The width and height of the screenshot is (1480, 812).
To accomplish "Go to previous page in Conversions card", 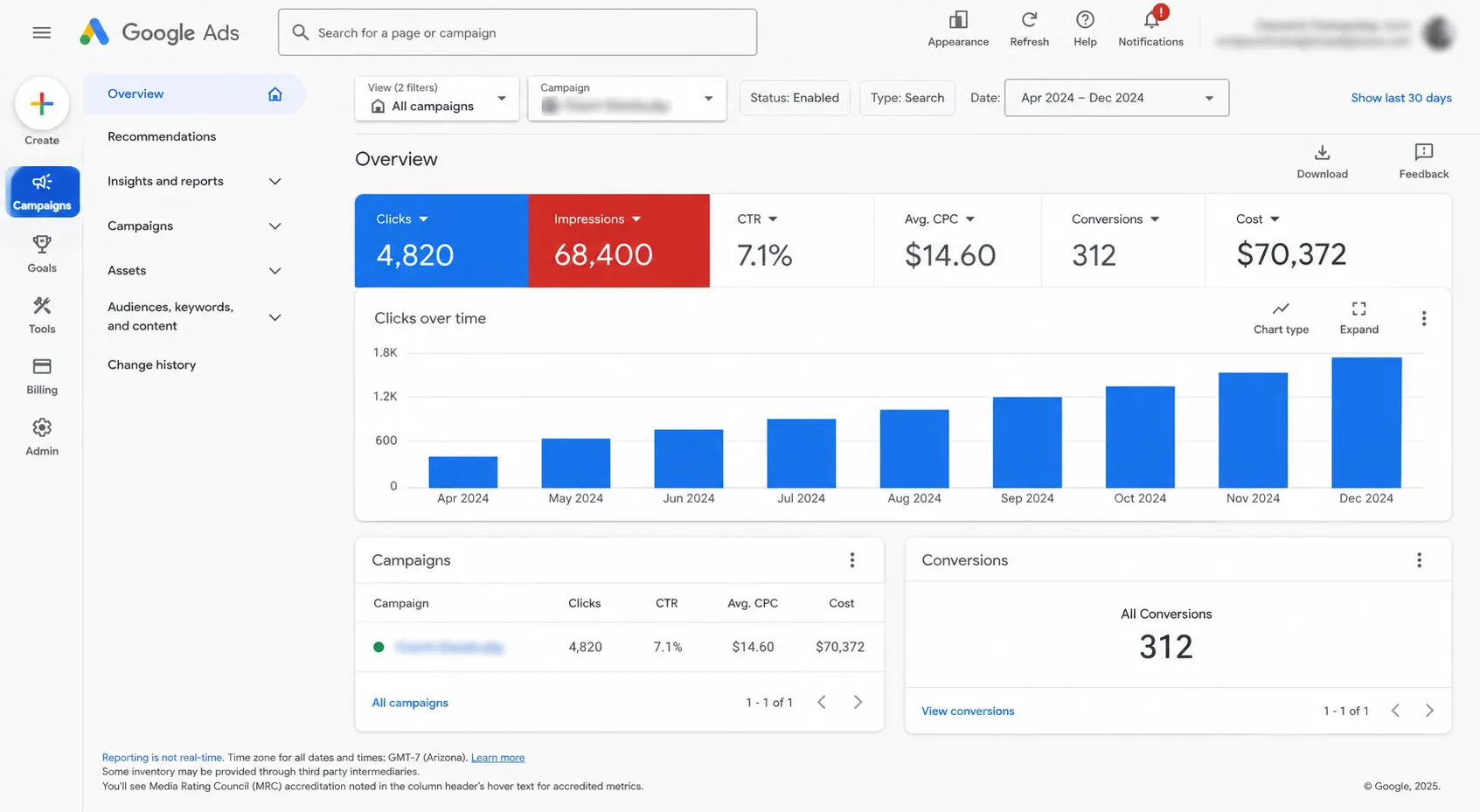I will pyautogui.click(x=1395, y=711).
